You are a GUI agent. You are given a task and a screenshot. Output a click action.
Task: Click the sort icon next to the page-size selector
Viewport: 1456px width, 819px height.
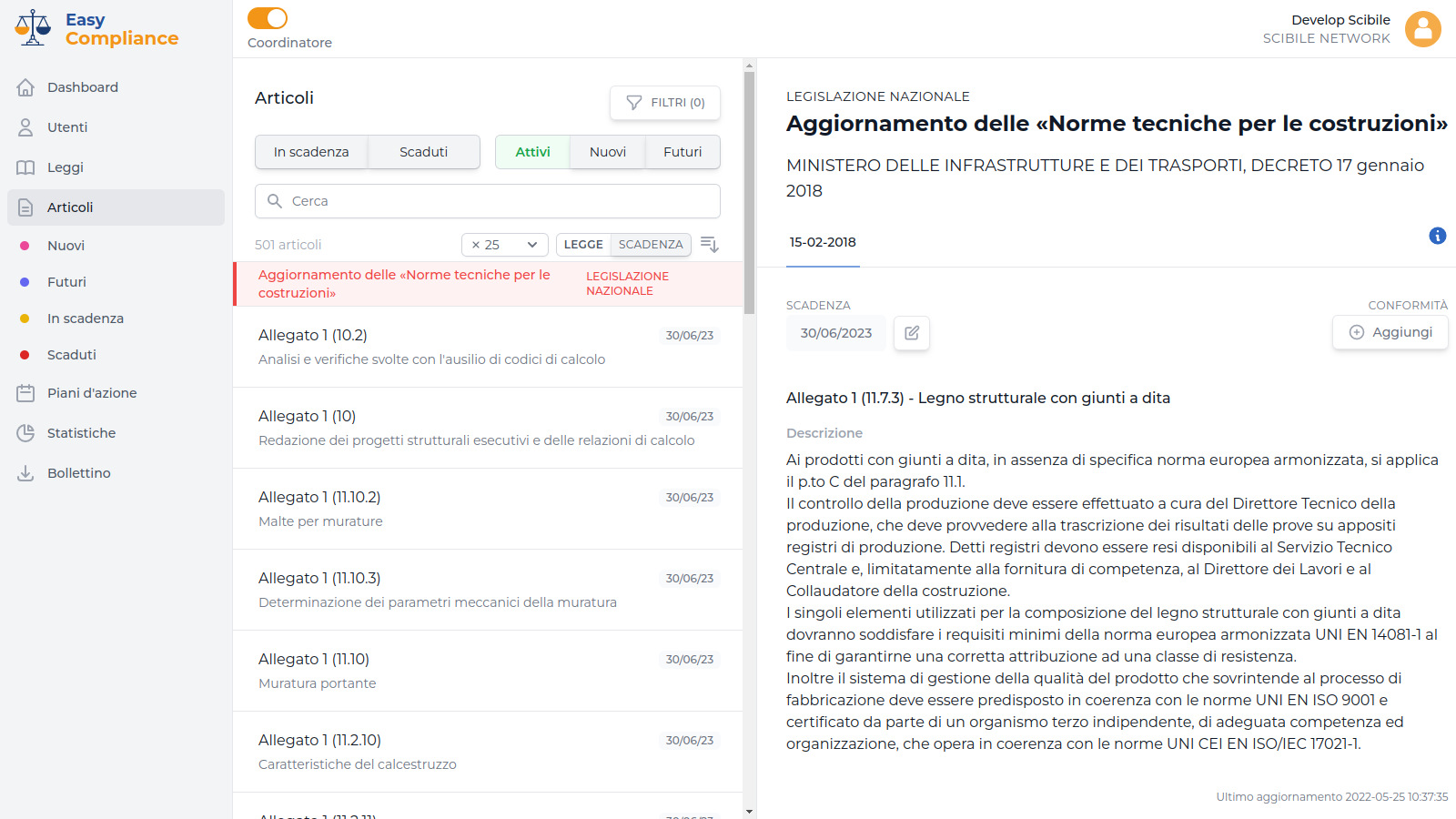pyautogui.click(x=710, y=244)
